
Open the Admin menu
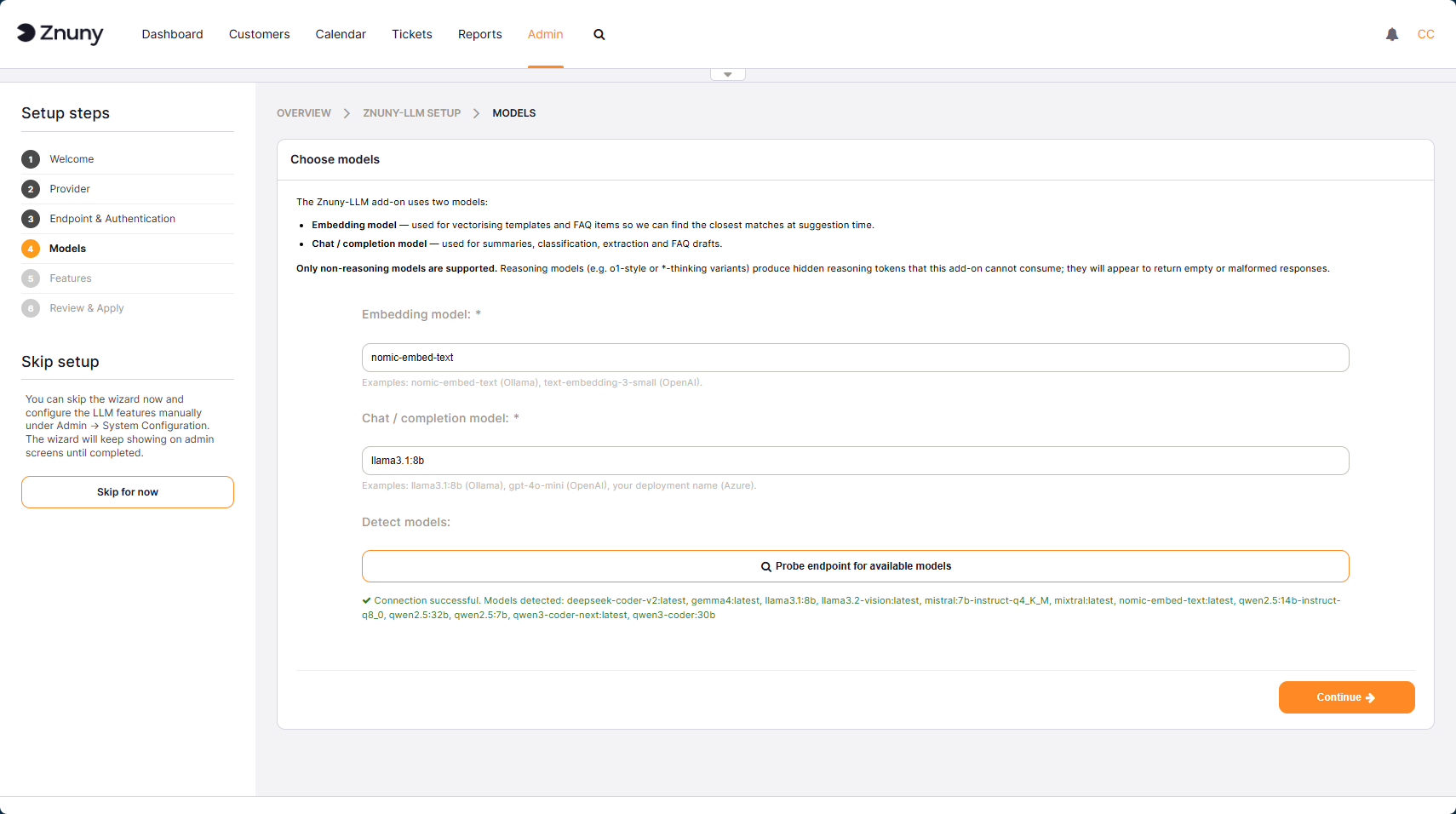click(546, 34)
